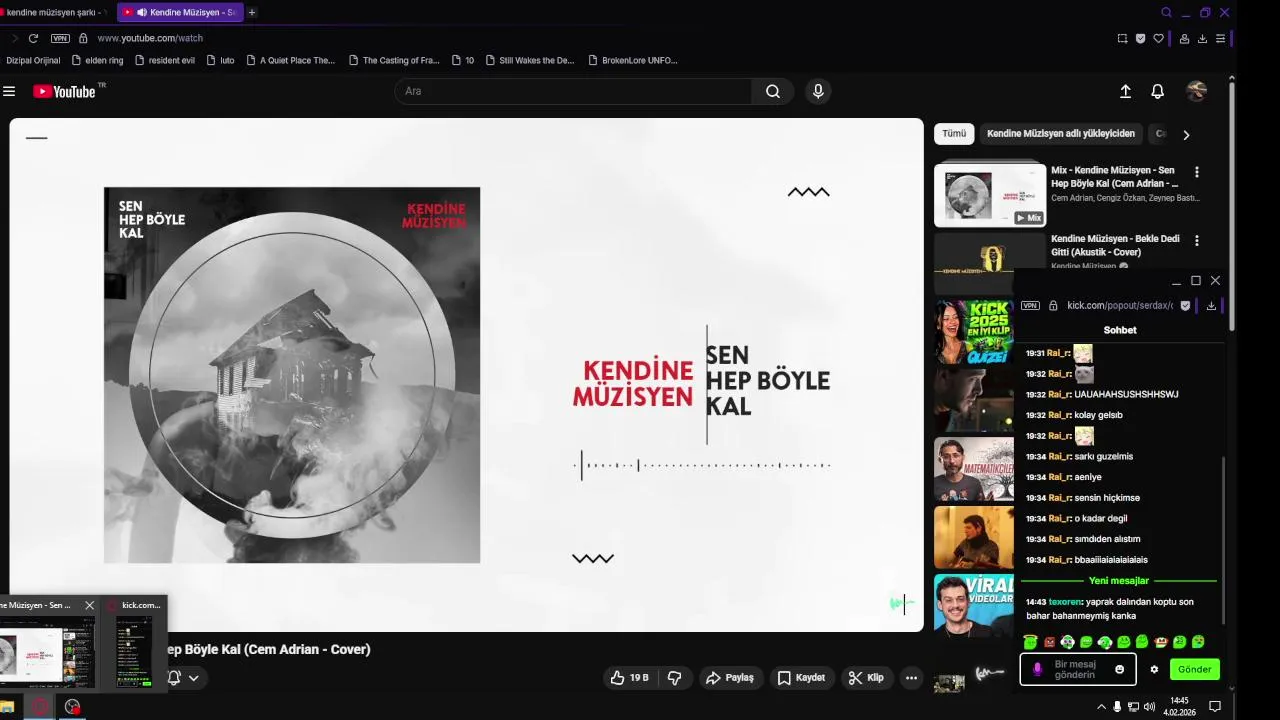Select Kendine Müzisyen adlı yükleyiciden chip

coord(1061,134)
